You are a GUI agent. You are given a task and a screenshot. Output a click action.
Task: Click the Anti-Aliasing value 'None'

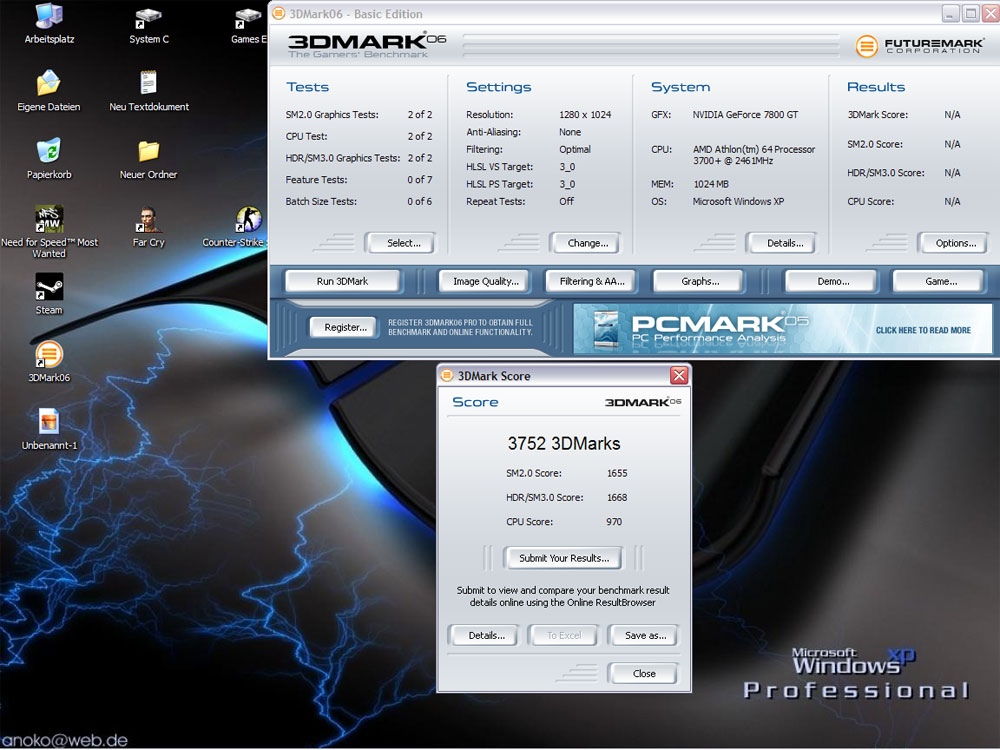[x=570, y=132]
